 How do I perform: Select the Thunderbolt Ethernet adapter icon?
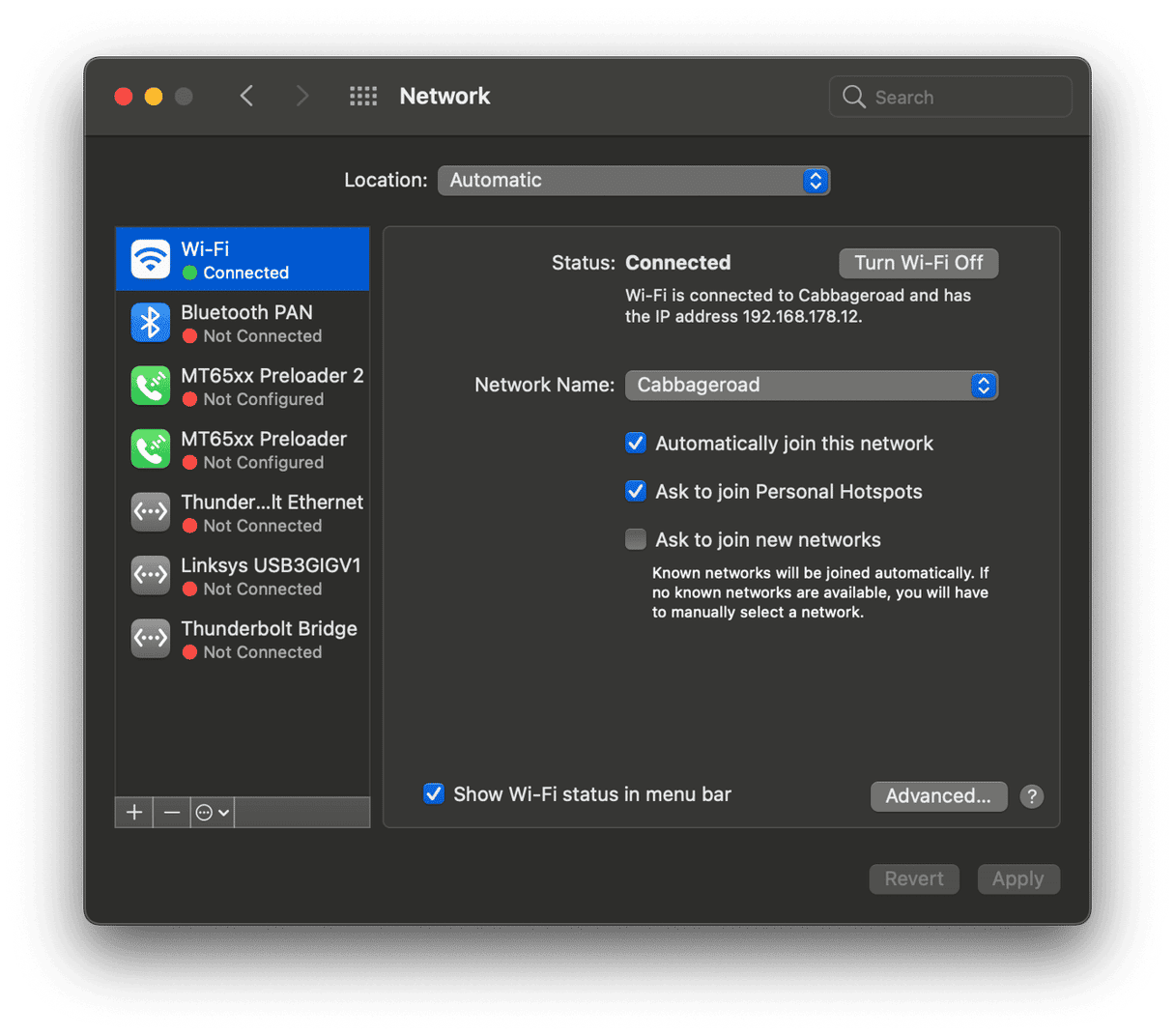pos(150,512)
